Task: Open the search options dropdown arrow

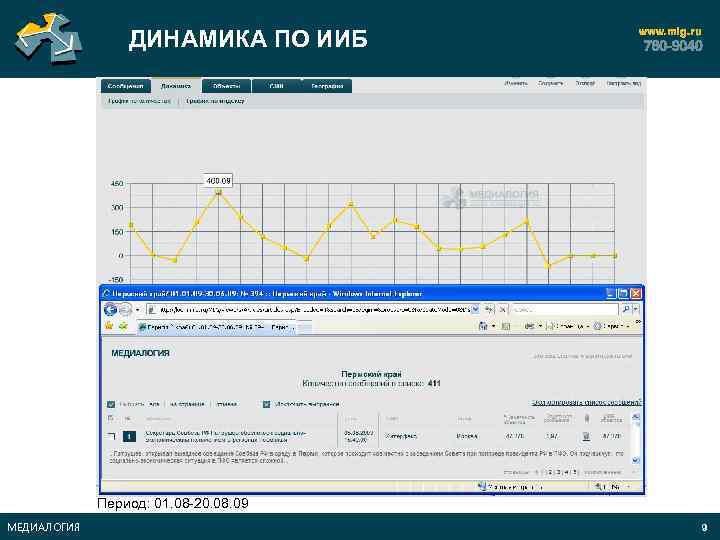Action: (x=636, y=310)
